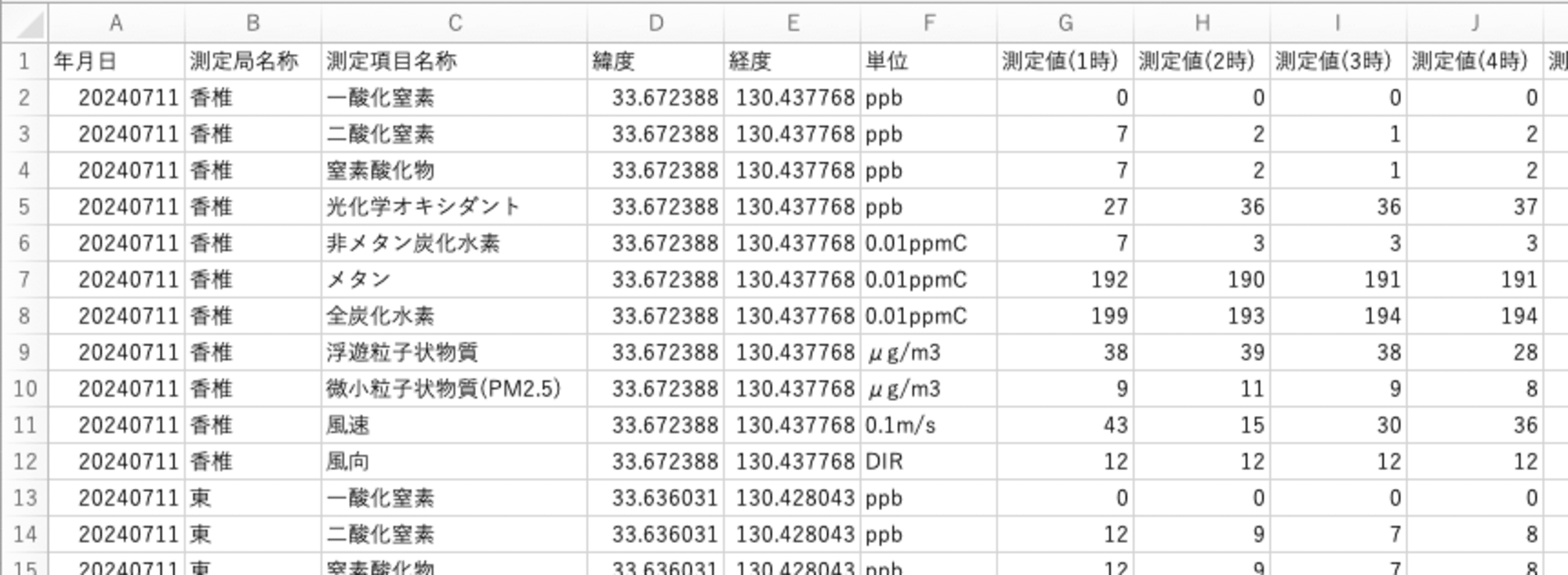This screenshot has height=575, width=1568.
Task: Select the 風向 cell
Action: [x=454, y=461]
